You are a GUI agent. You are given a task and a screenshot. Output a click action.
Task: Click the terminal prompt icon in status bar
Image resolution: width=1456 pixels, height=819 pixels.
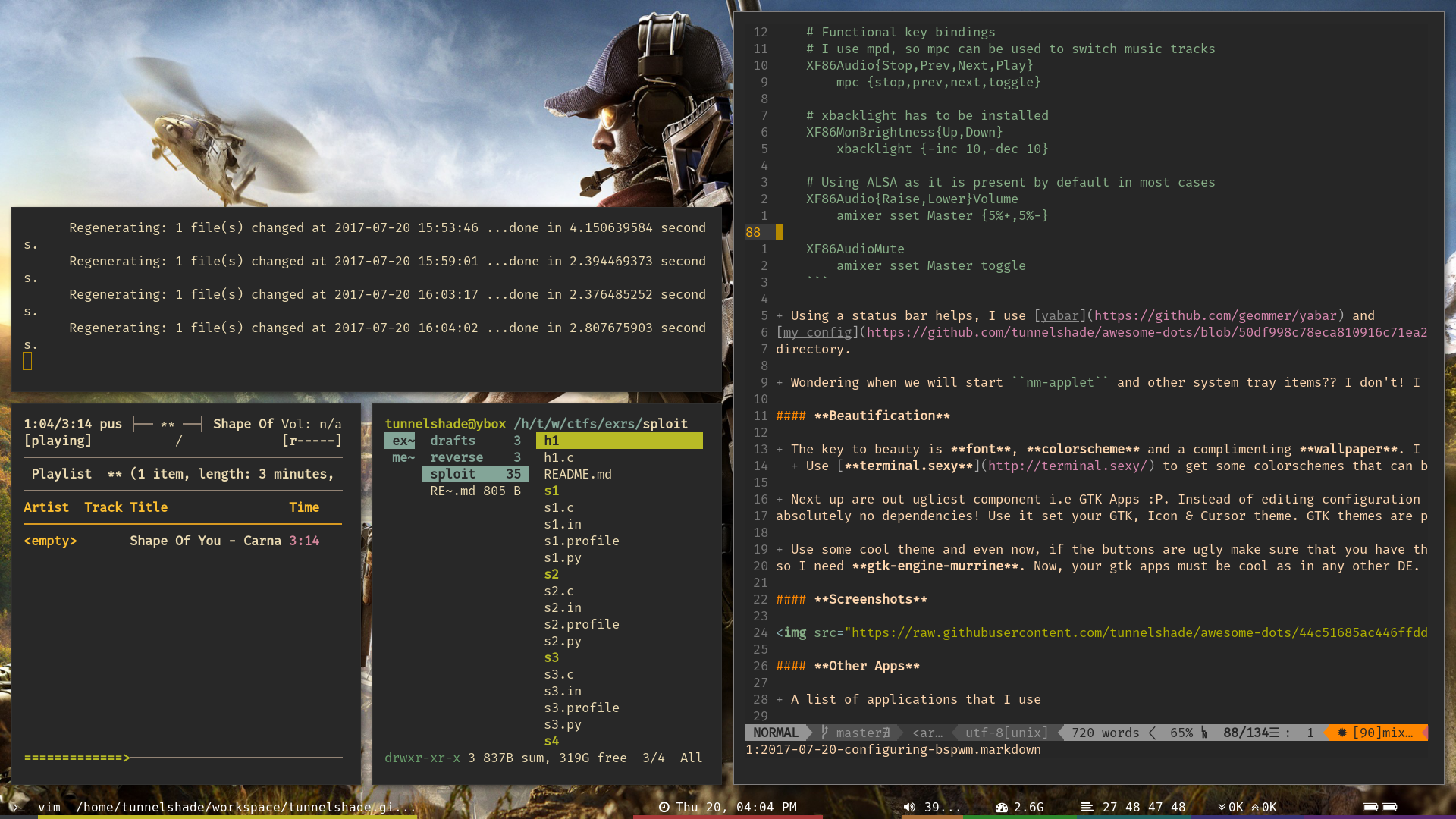[x=18, y=807]
